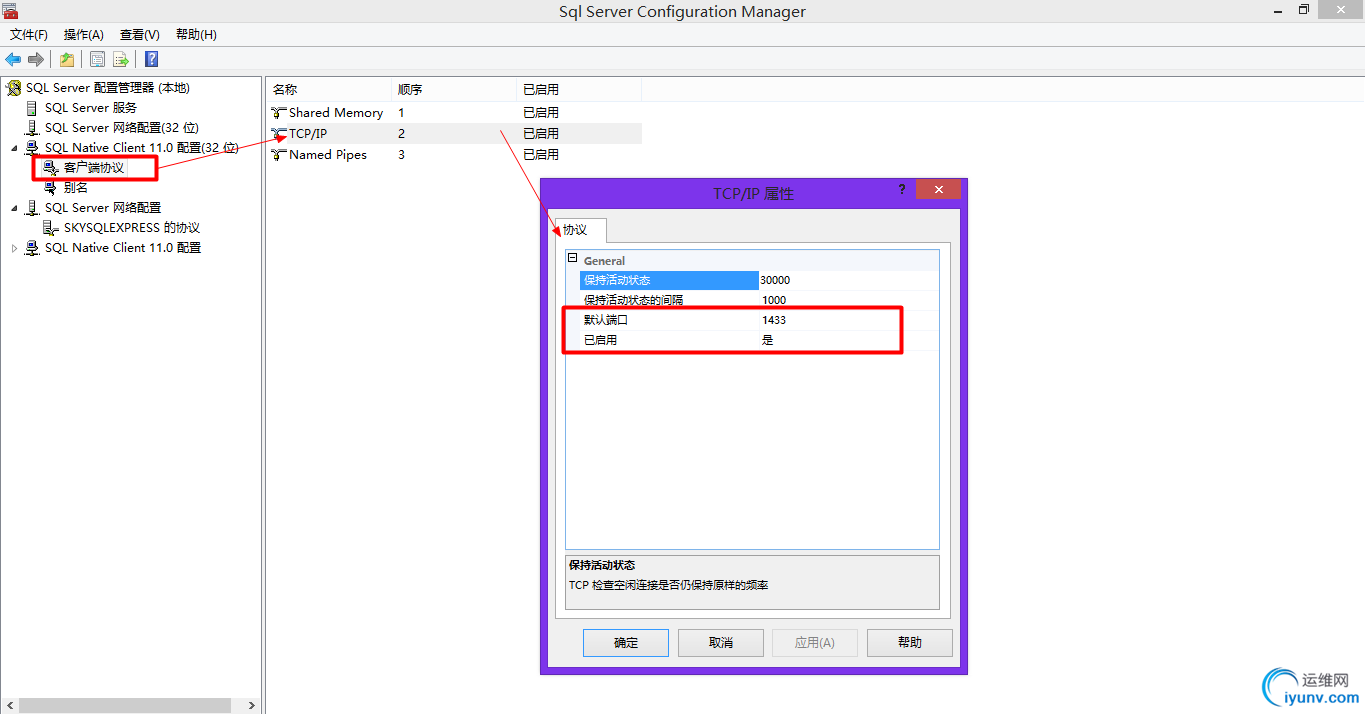Screen dimensions: 1365x714
Task: Select the 保持活动状态 property row
Action: click(669, 280)
